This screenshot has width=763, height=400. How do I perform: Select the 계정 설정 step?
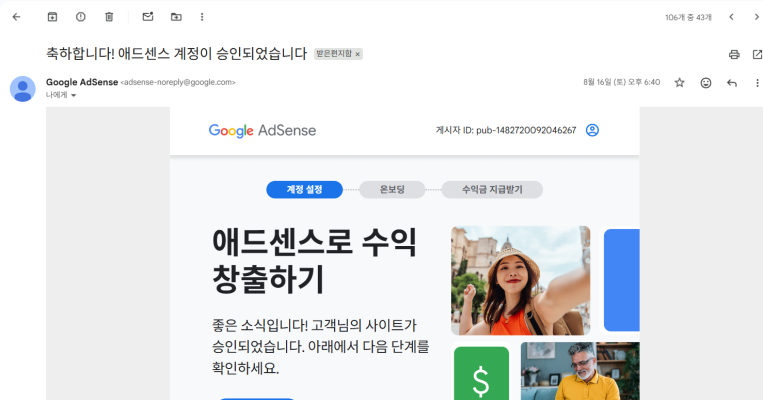(x=304, y=190)
